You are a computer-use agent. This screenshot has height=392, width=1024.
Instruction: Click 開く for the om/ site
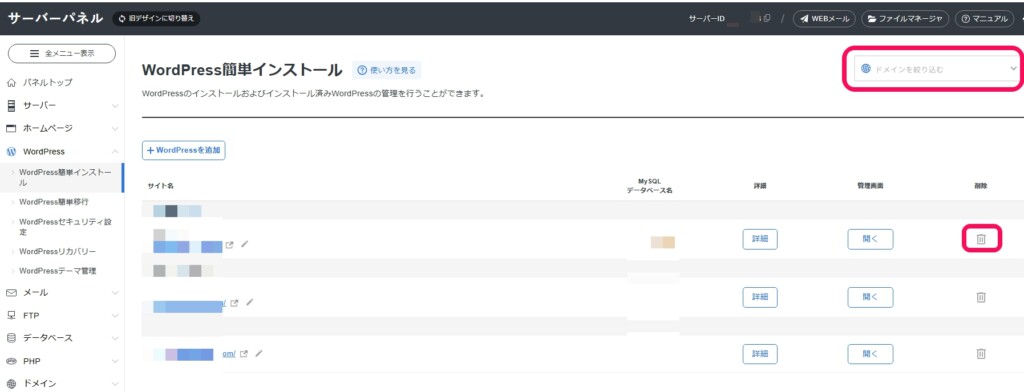[870, 353]
